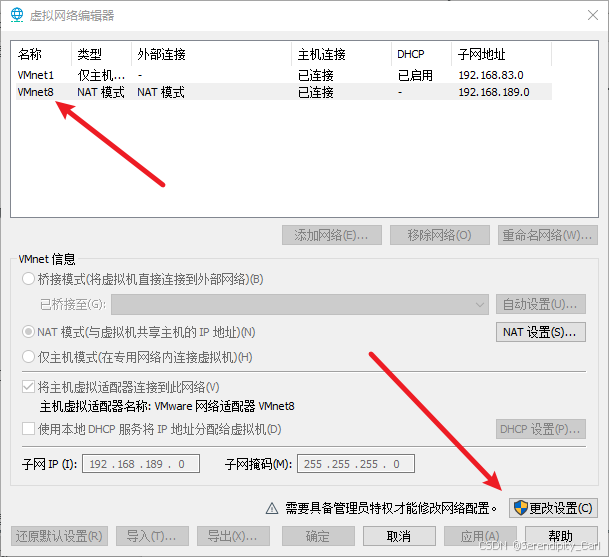Open NAT 设置(S) dialog

[x=541, y=332]
